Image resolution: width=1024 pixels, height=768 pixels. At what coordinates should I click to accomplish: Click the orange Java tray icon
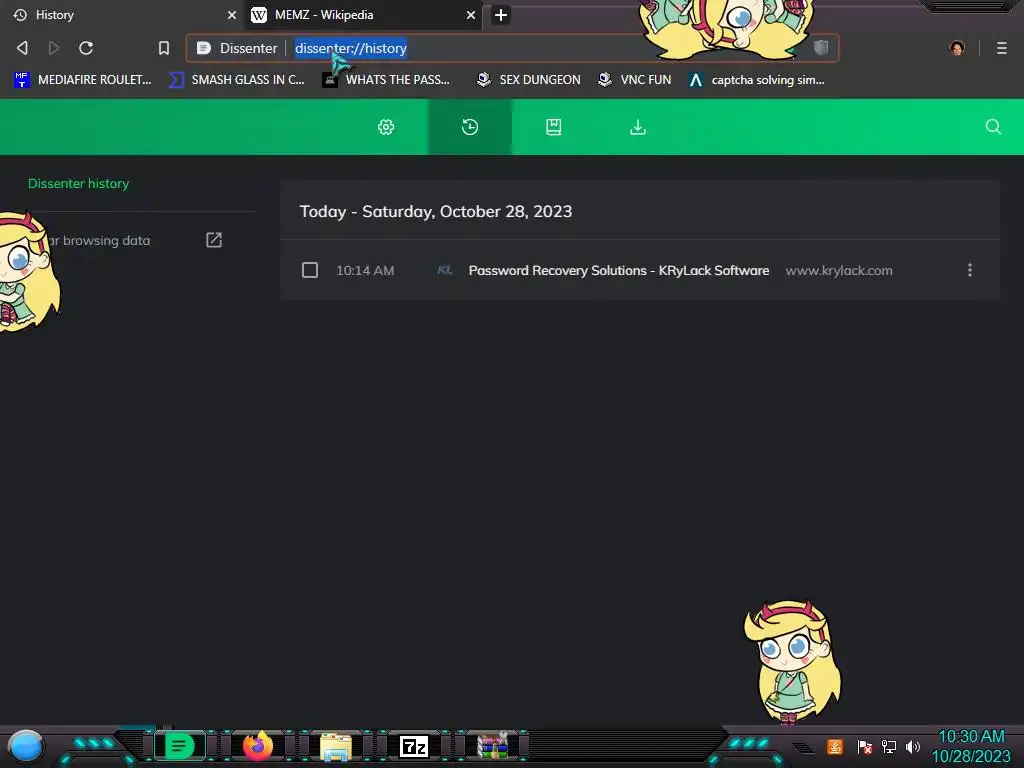coord(834,746)
